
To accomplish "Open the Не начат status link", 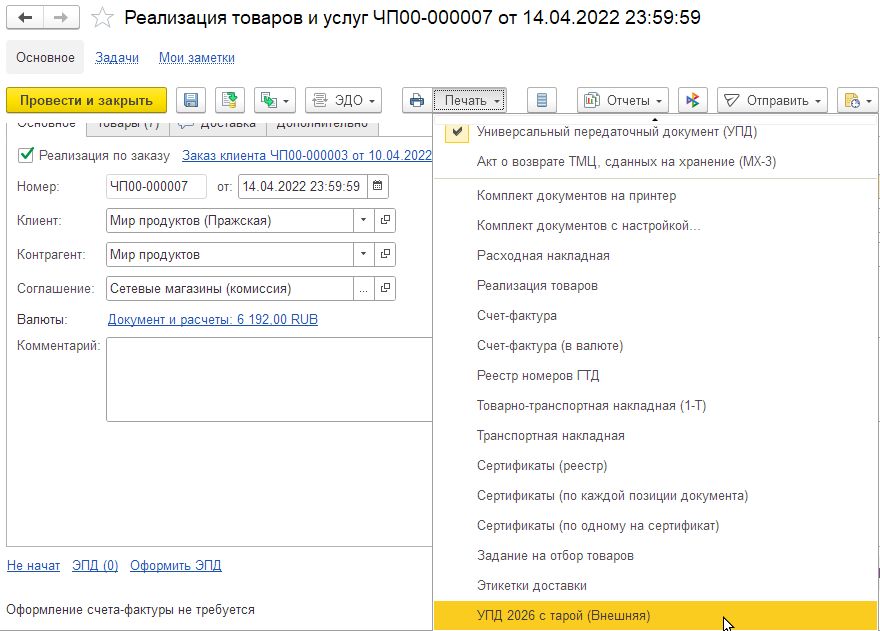I will coord(33,565).
